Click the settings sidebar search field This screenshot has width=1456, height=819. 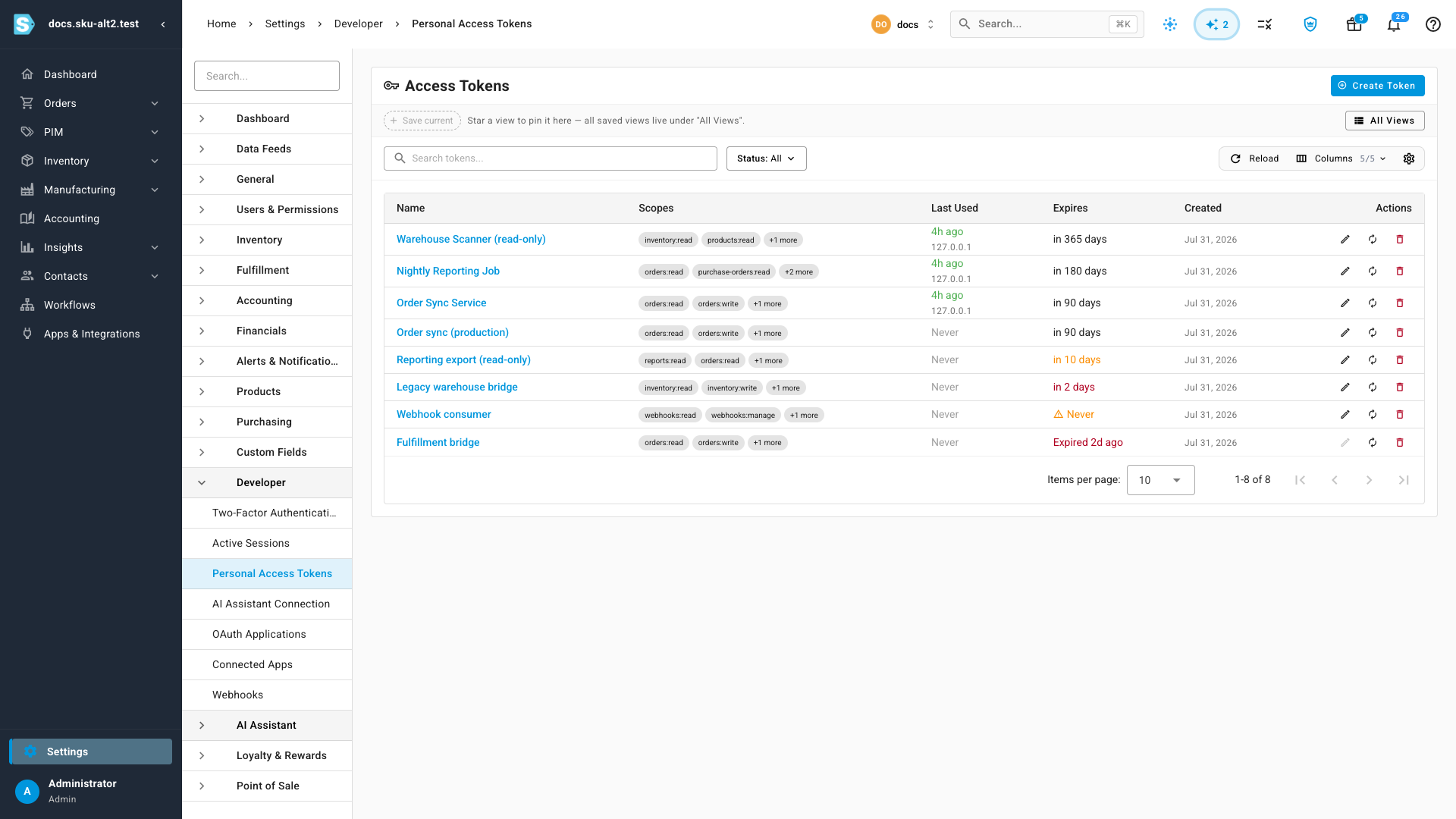[267, 76]
